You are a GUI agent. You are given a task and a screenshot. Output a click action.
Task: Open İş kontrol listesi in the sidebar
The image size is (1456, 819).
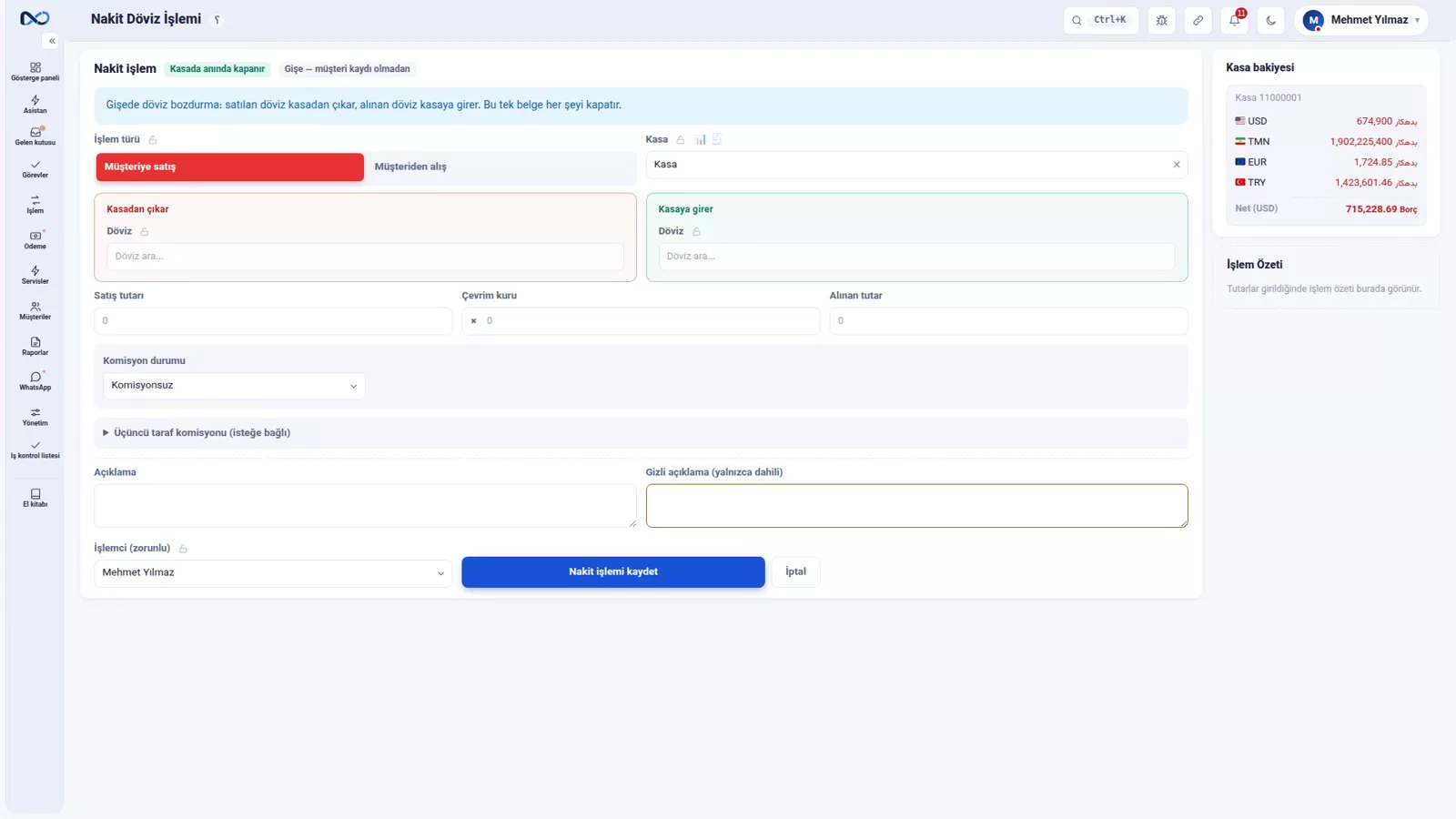coord(35,450)
